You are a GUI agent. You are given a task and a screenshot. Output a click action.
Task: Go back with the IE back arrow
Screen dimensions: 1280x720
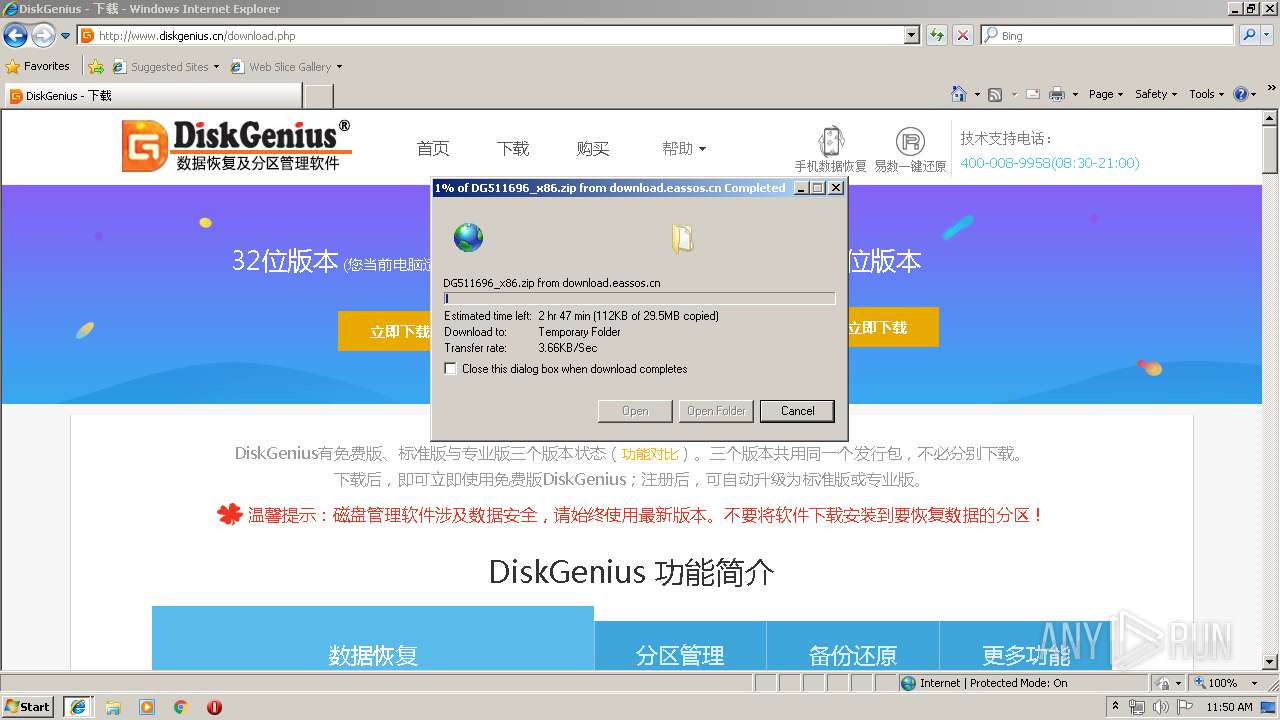pos(15,36)
